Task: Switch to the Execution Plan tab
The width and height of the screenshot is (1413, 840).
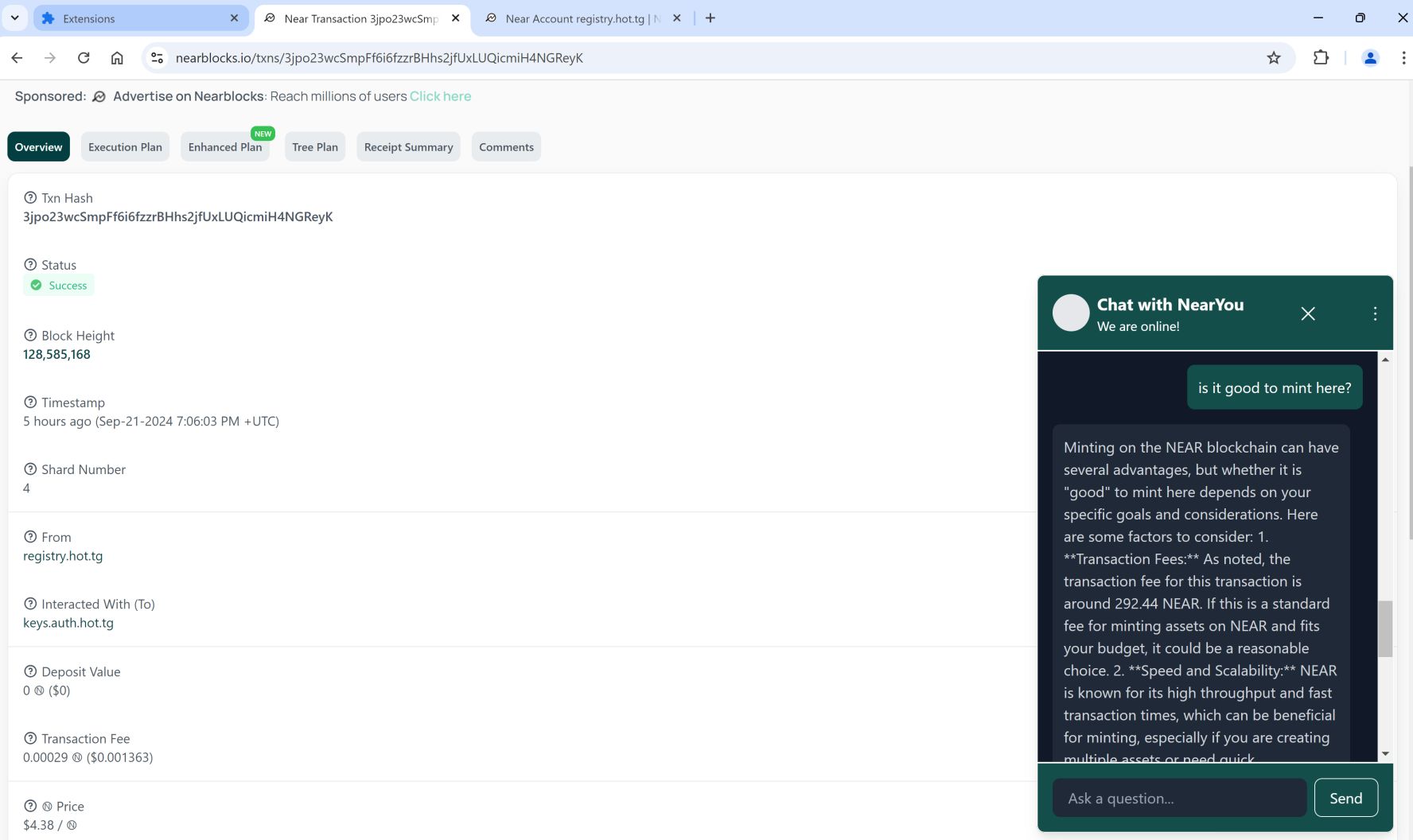Action: 125,147
